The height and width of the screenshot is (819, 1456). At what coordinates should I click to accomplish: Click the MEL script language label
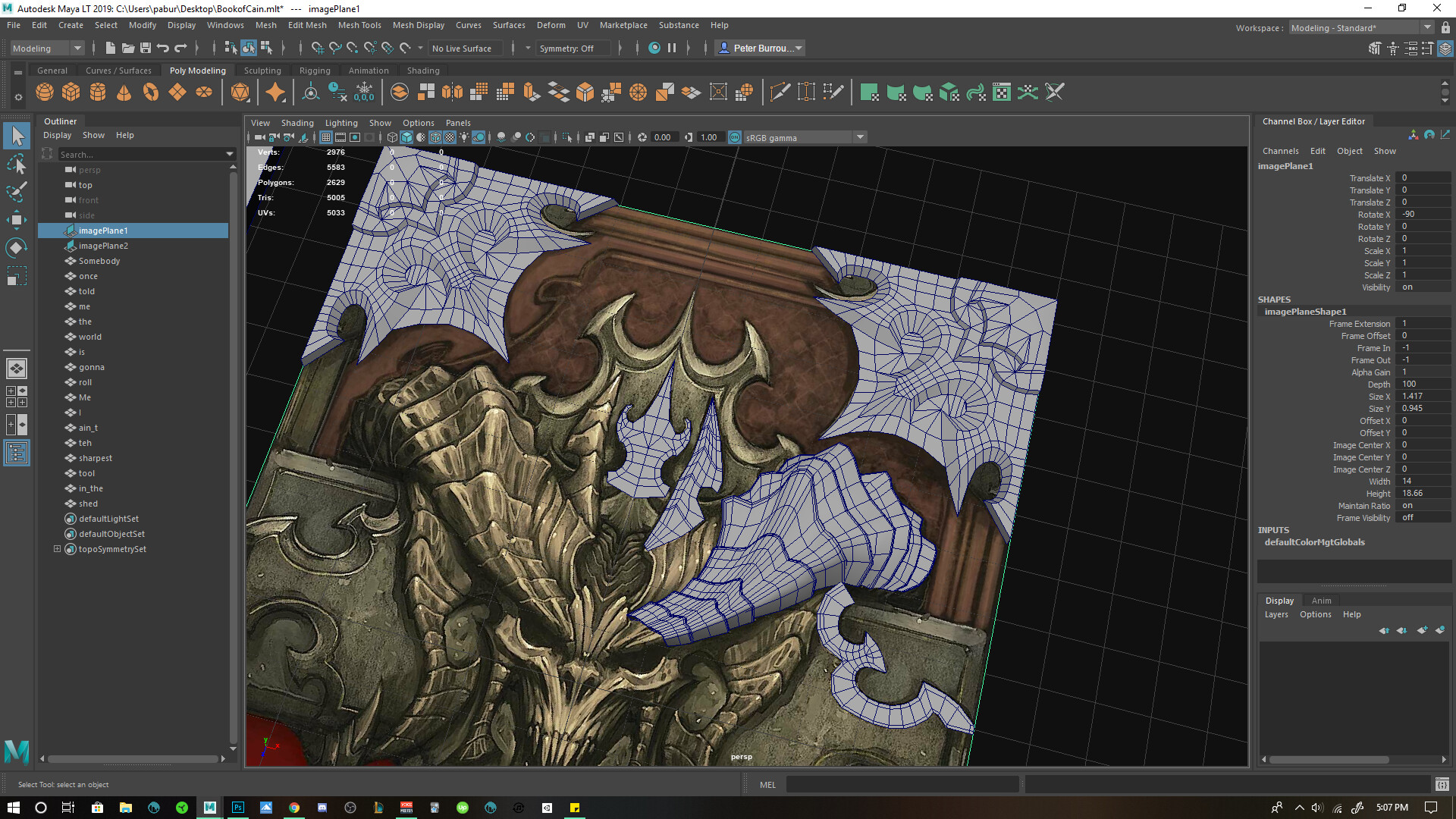click(767, 785)
